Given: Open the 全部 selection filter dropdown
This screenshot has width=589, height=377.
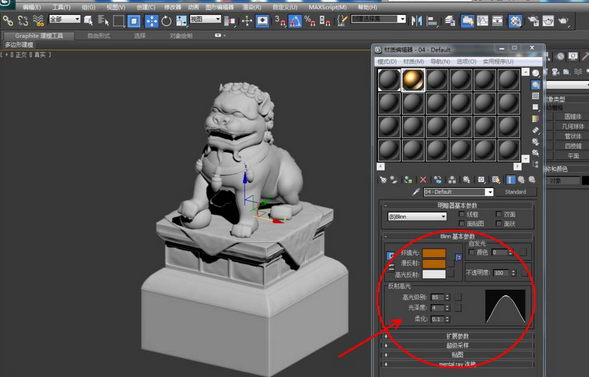Looking at the screenshot, I should coord(65,19).
